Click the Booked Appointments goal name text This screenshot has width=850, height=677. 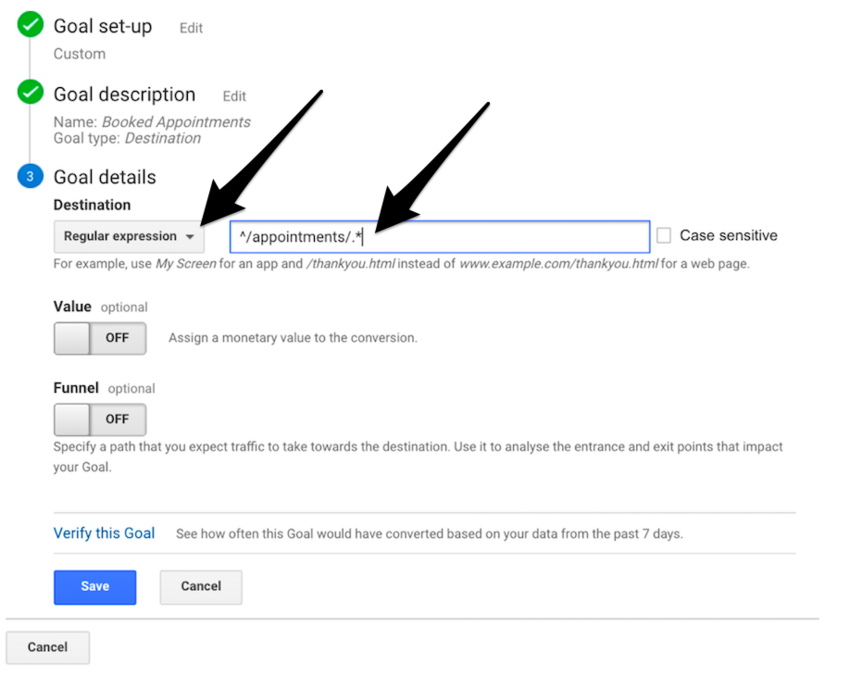click(176, 122)
